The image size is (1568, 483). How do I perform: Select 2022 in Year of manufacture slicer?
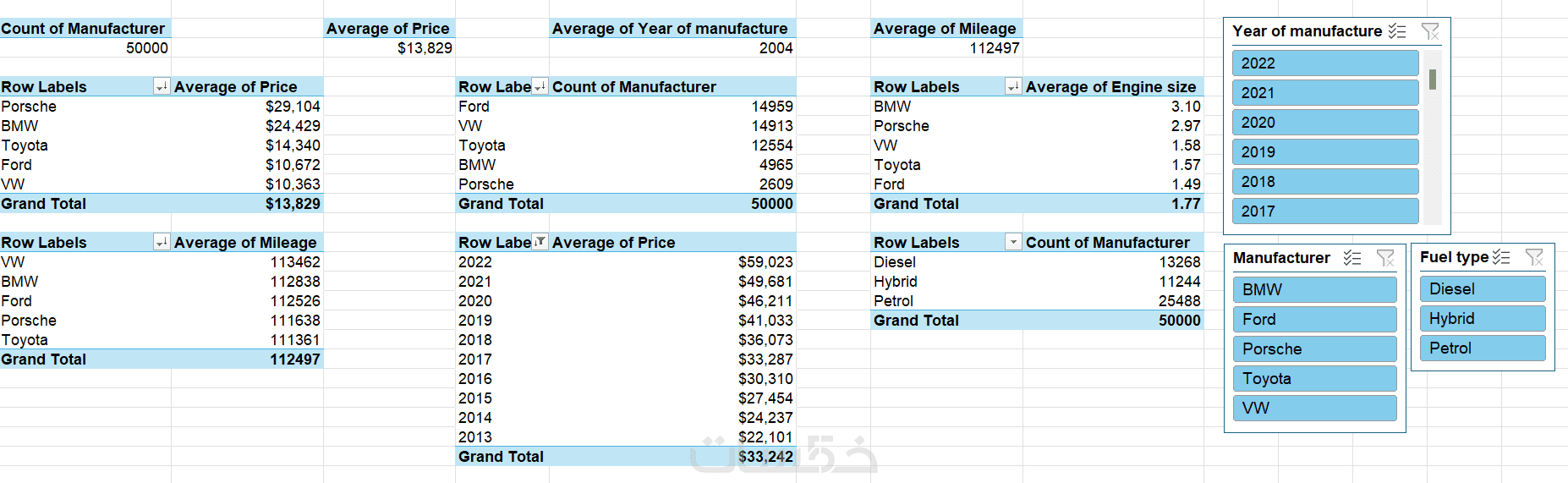pyautogui.click(x=1325, y=63)
